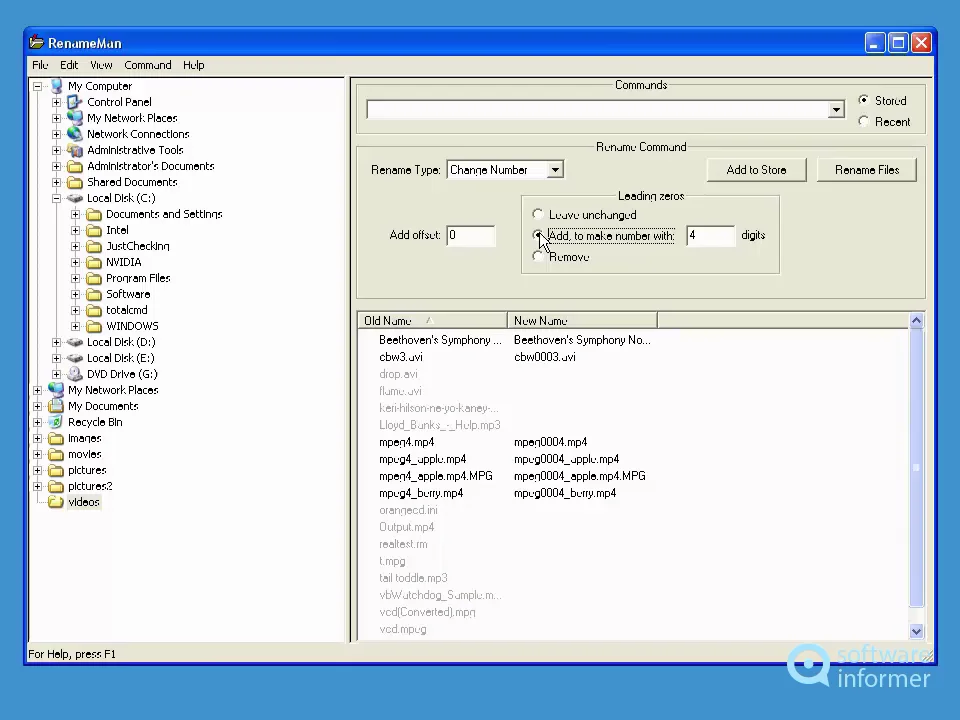Open the Command menu
Viewport: 960px width, 720px height.
click(x=148, y=65)
